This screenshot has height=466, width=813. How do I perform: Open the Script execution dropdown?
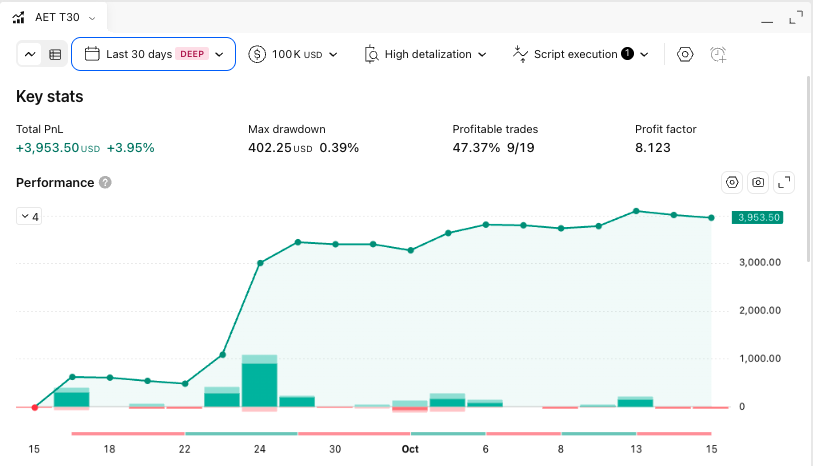click(580, 54)
